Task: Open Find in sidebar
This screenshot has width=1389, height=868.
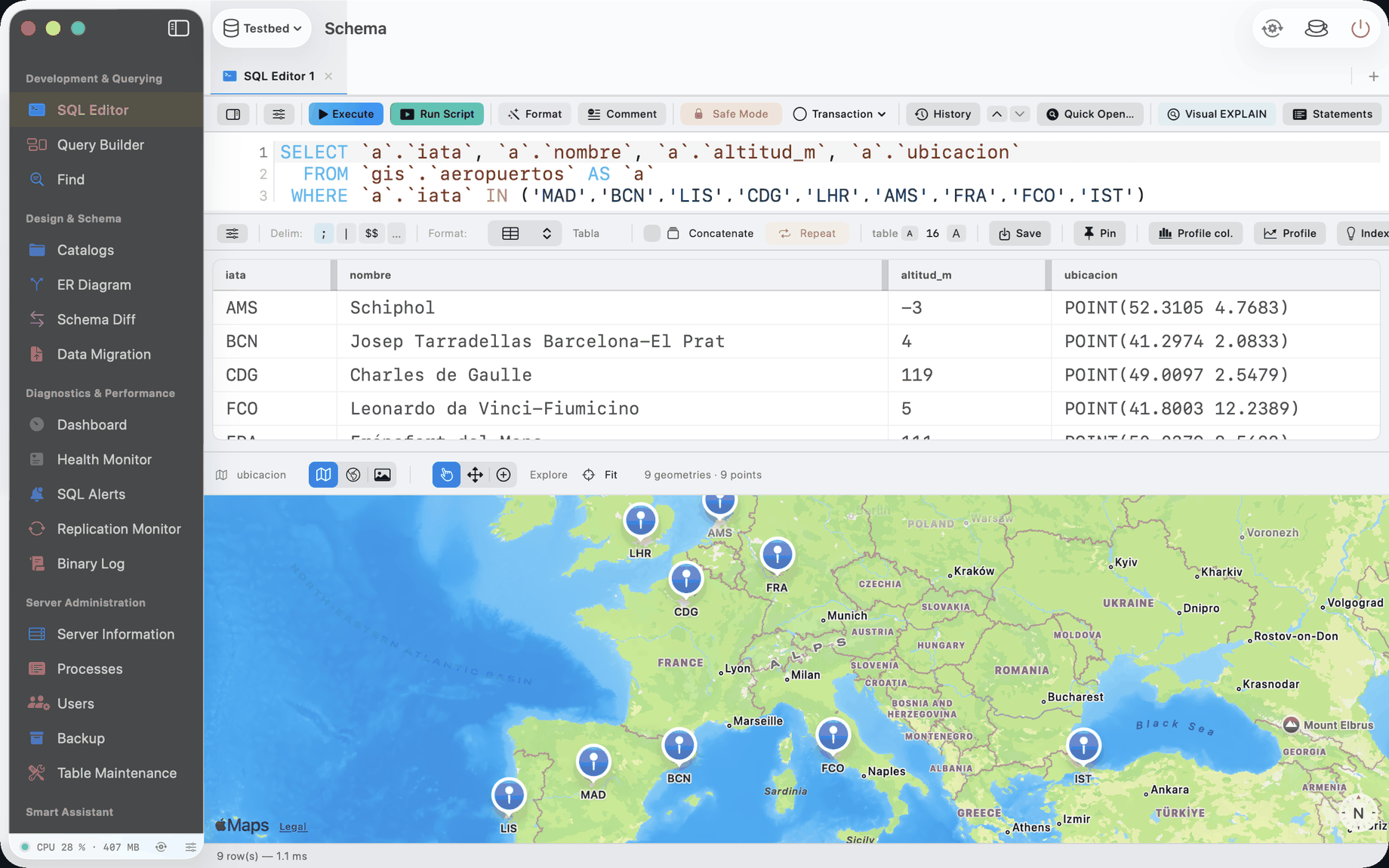Action: pyautogui.click(x=106, y=179)
